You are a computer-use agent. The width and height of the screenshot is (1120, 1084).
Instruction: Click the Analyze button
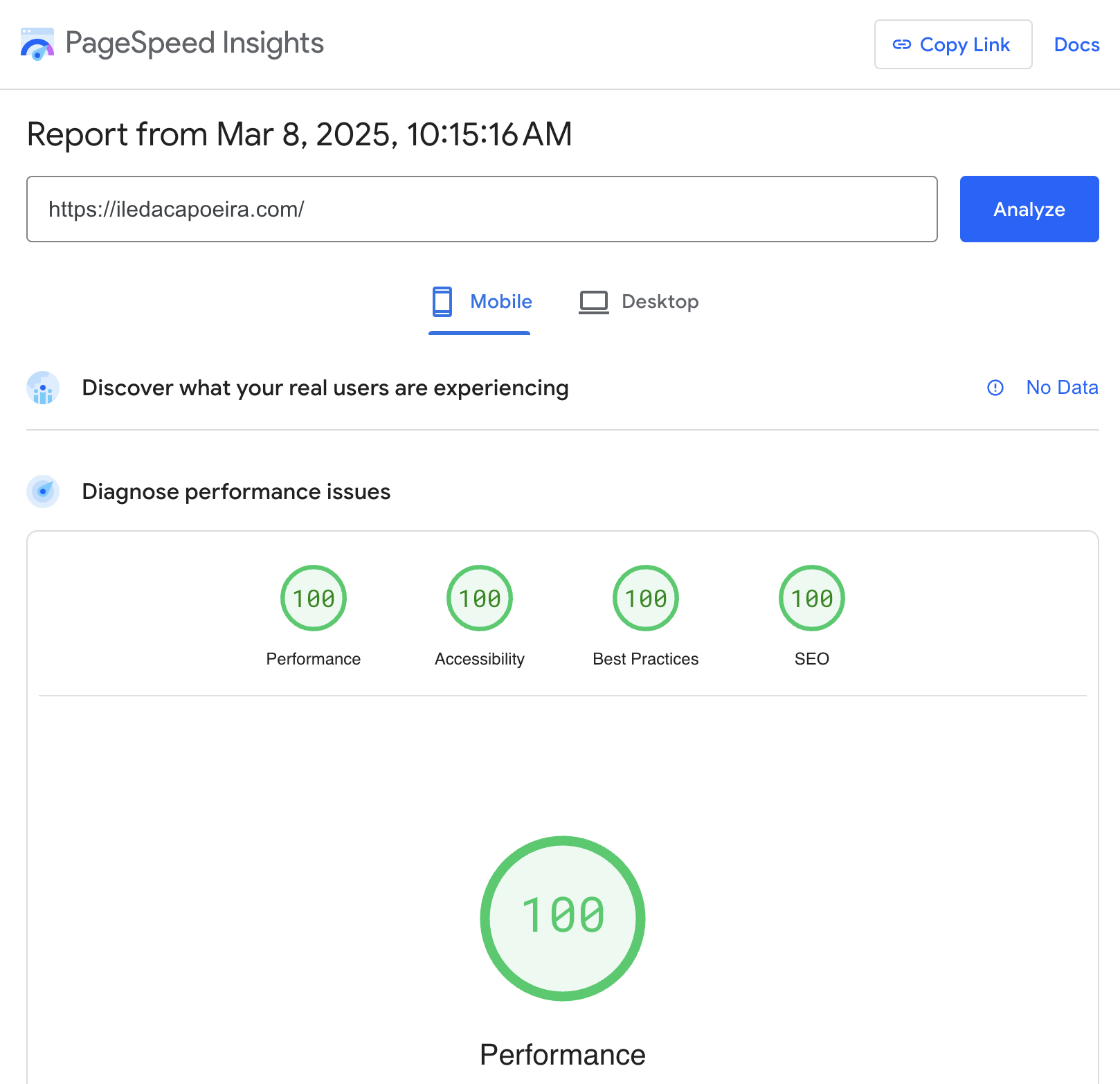[1029, 209]
